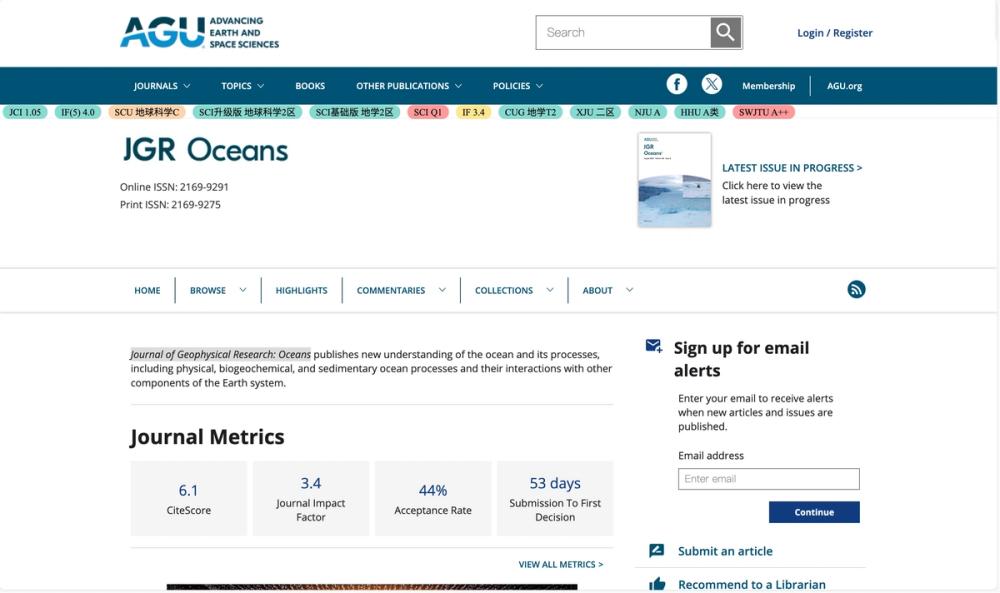Open the Books menu item

(x=310, y=85)
